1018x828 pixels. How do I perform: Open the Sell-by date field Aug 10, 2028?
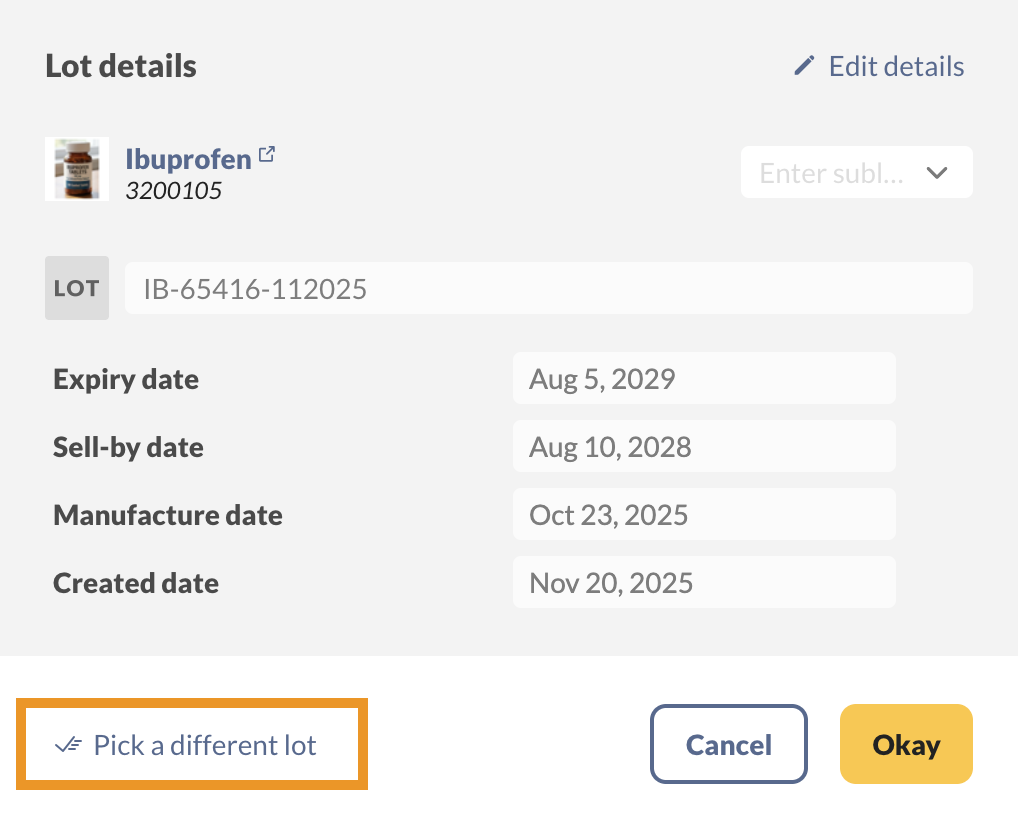click(x=704, y=447)
